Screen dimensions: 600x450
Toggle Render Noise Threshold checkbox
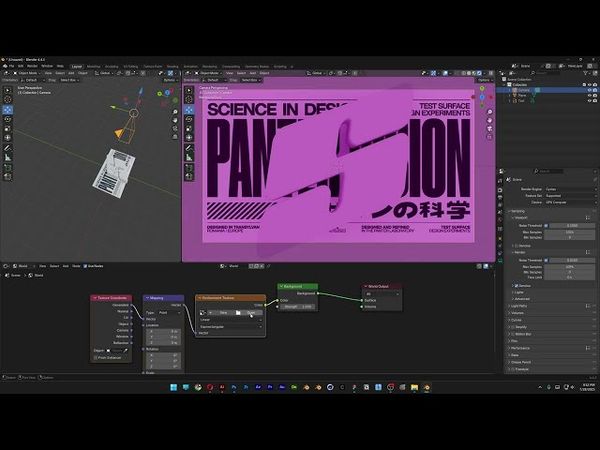pos(546,260)
